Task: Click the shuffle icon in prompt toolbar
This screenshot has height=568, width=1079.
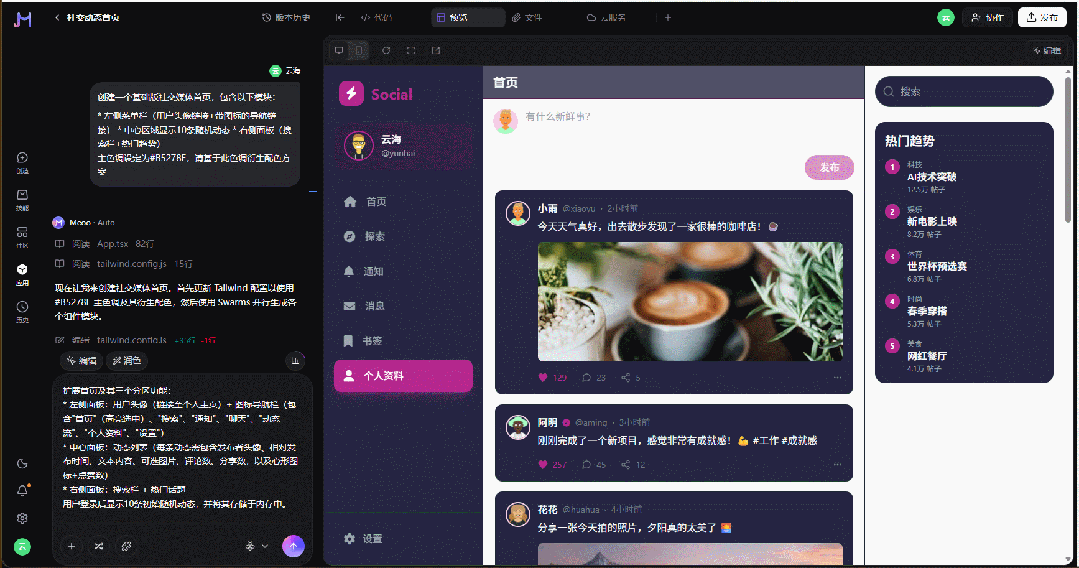Action: 99,546
